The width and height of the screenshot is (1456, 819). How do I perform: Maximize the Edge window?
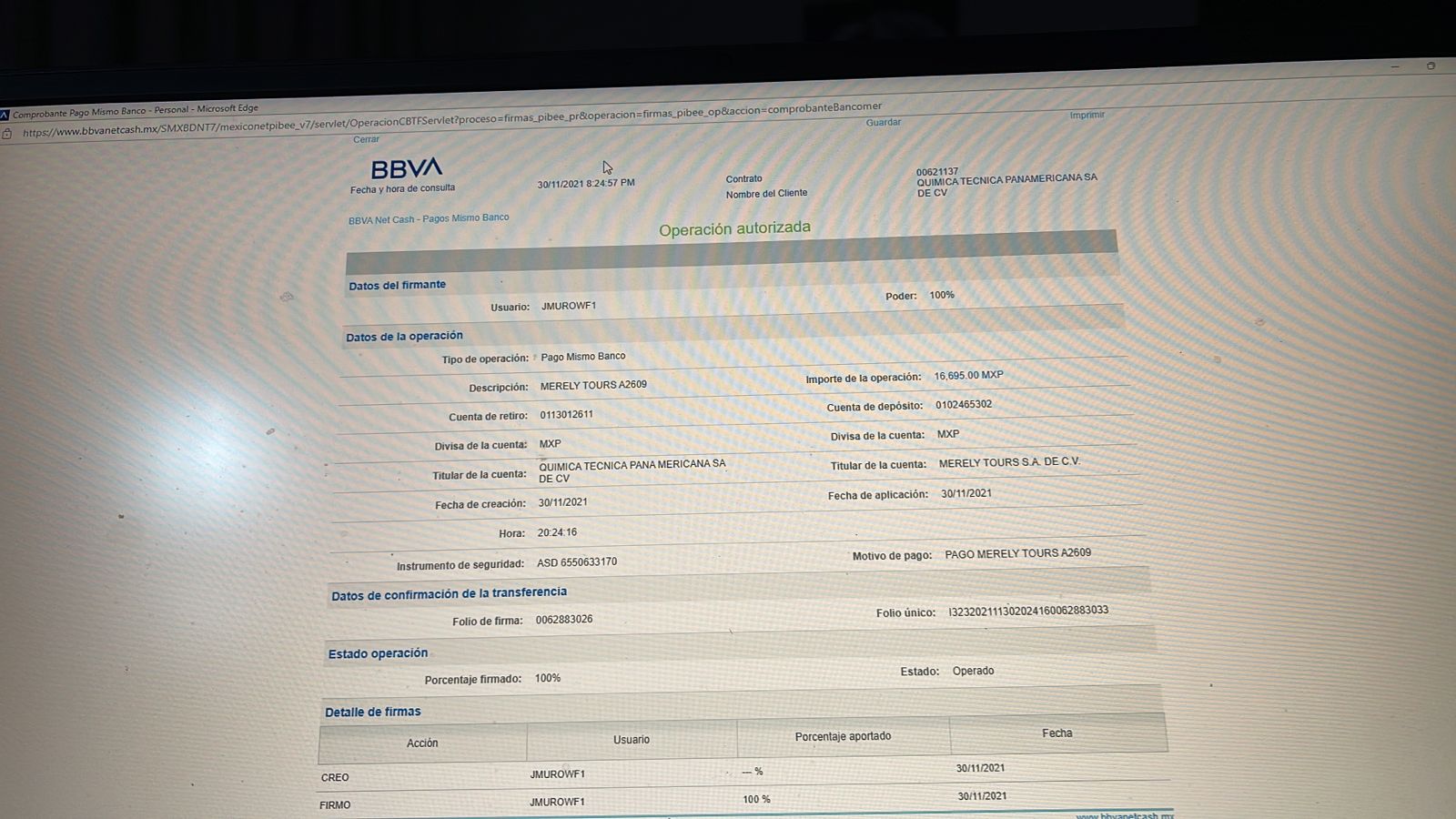[x=1431, y=66]
